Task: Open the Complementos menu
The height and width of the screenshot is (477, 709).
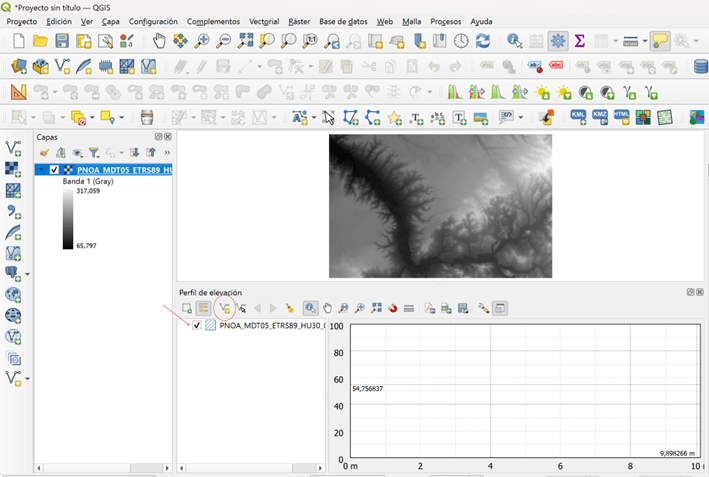Action: (x=213, y=21)
